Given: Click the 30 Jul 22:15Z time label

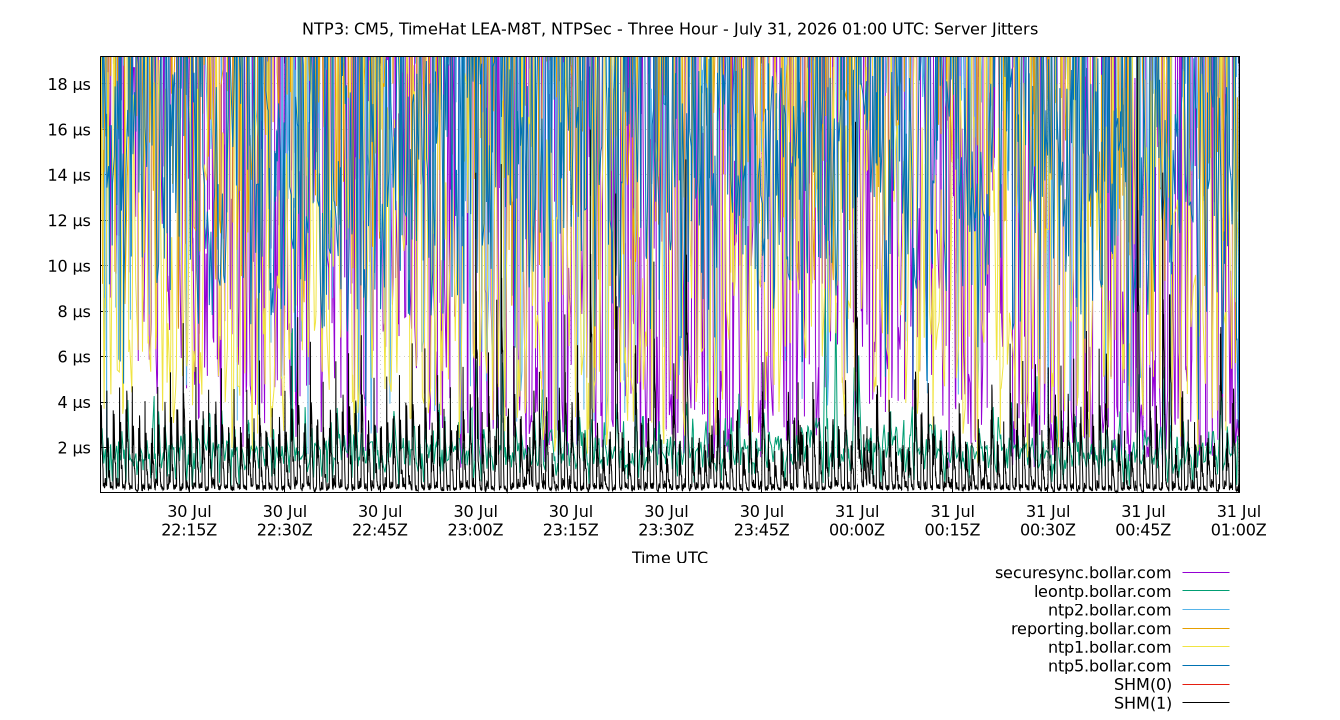Looking at the screenshot, I should click(x=189, y=521).
